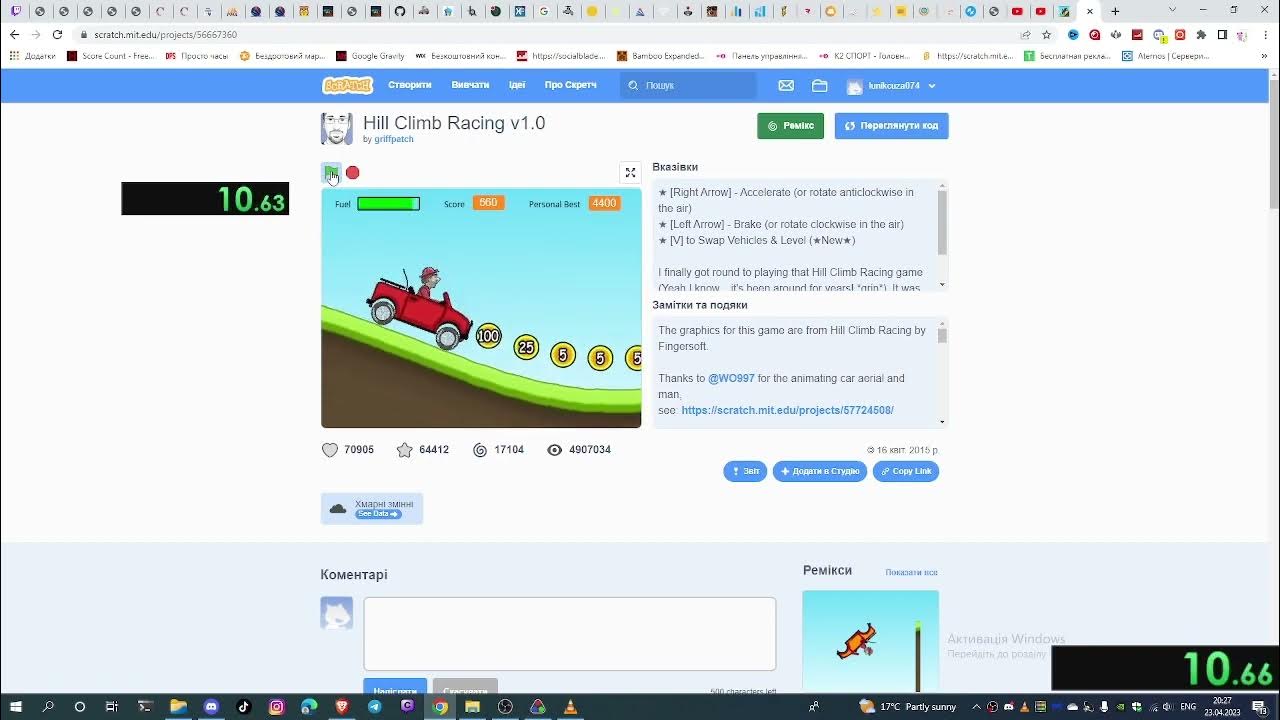Screen dimensions: 1280x720
Task: Open the @WO997 user link
Action: [x=731, y=378]
